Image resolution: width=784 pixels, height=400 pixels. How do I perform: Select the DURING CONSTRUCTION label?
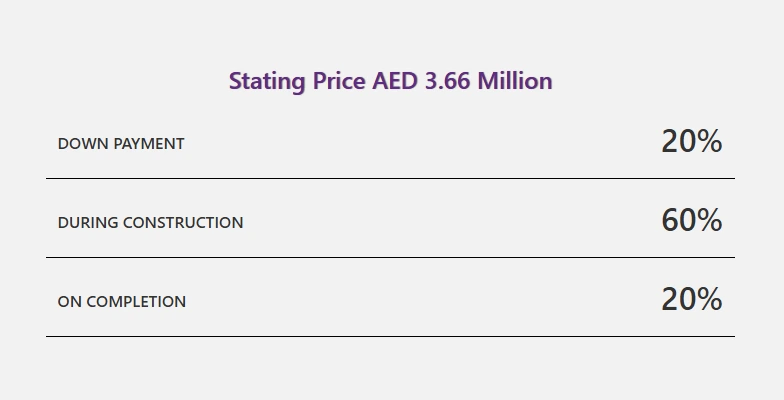pos(150,222)
